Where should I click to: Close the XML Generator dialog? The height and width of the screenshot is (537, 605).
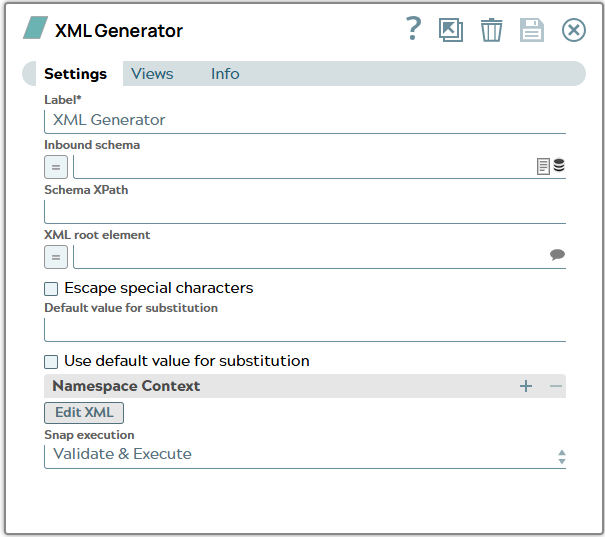[x=573, y=30]
